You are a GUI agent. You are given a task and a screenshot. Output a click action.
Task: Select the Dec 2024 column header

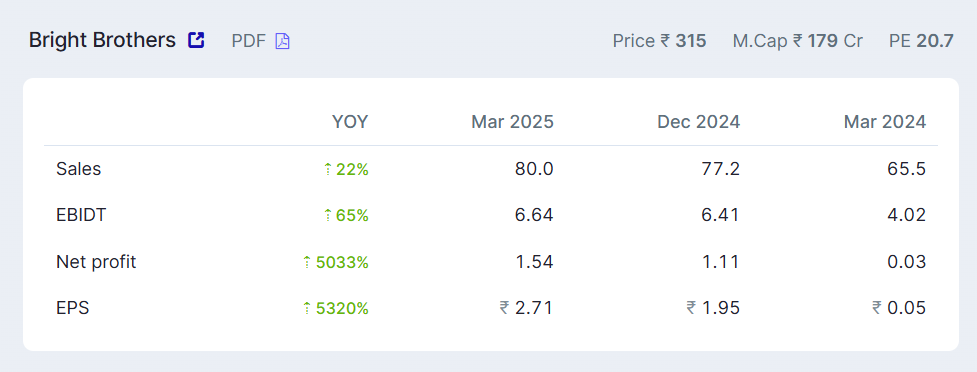[698, 122]
